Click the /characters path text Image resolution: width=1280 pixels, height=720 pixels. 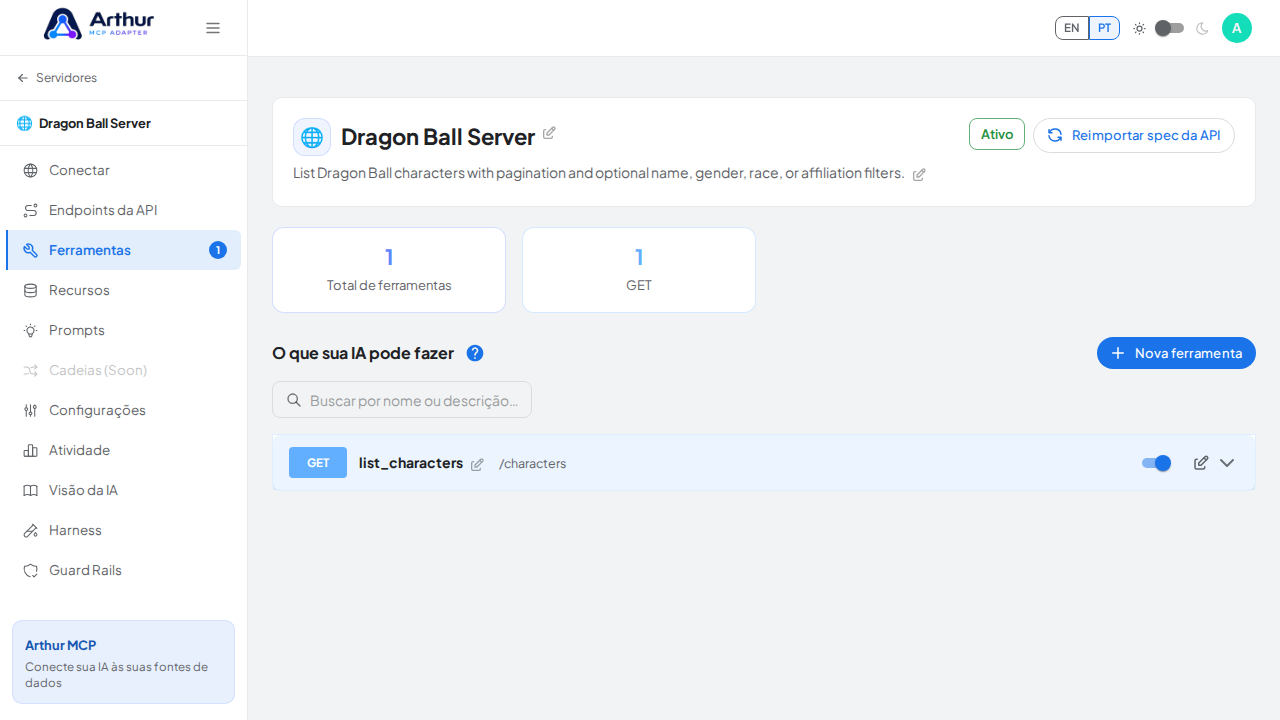tap(533, 463)
